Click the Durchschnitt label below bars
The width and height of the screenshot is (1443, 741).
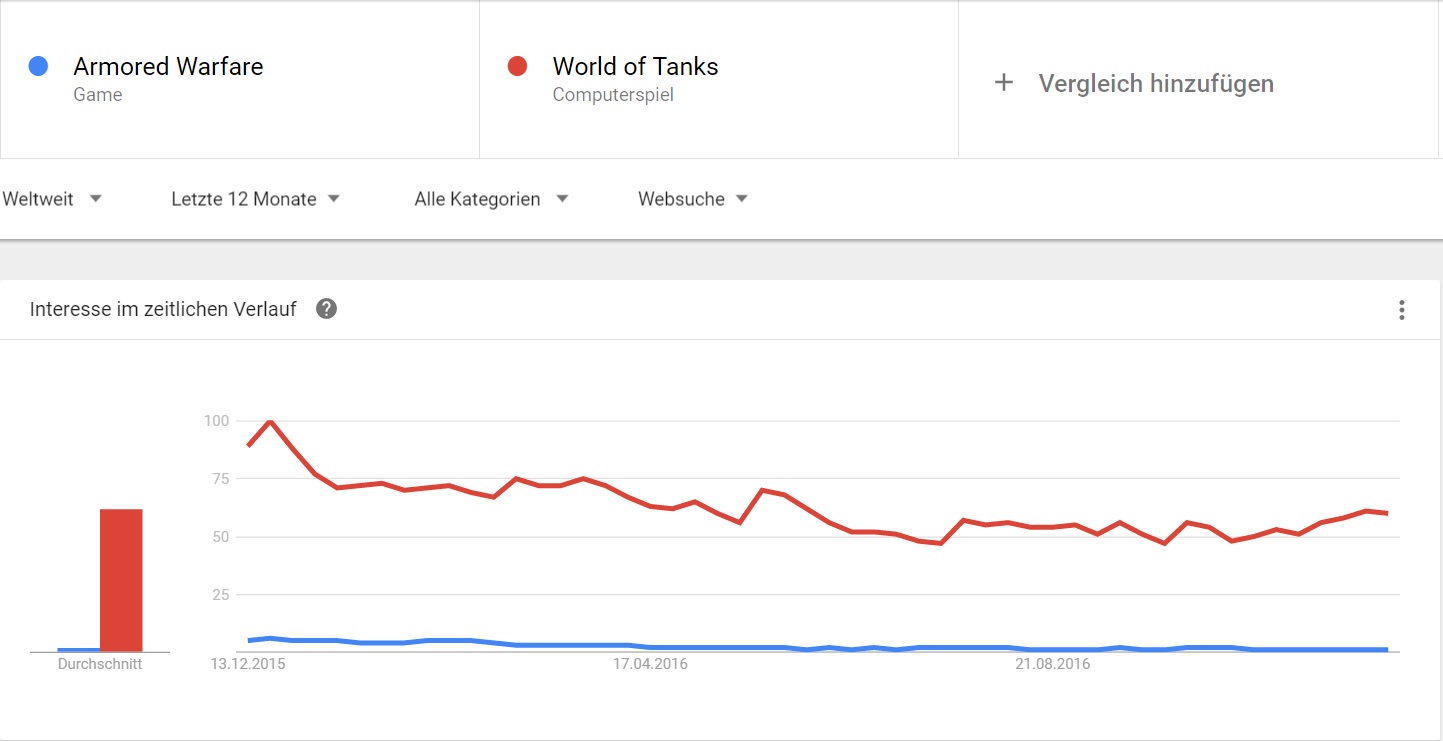pos(100,664)
